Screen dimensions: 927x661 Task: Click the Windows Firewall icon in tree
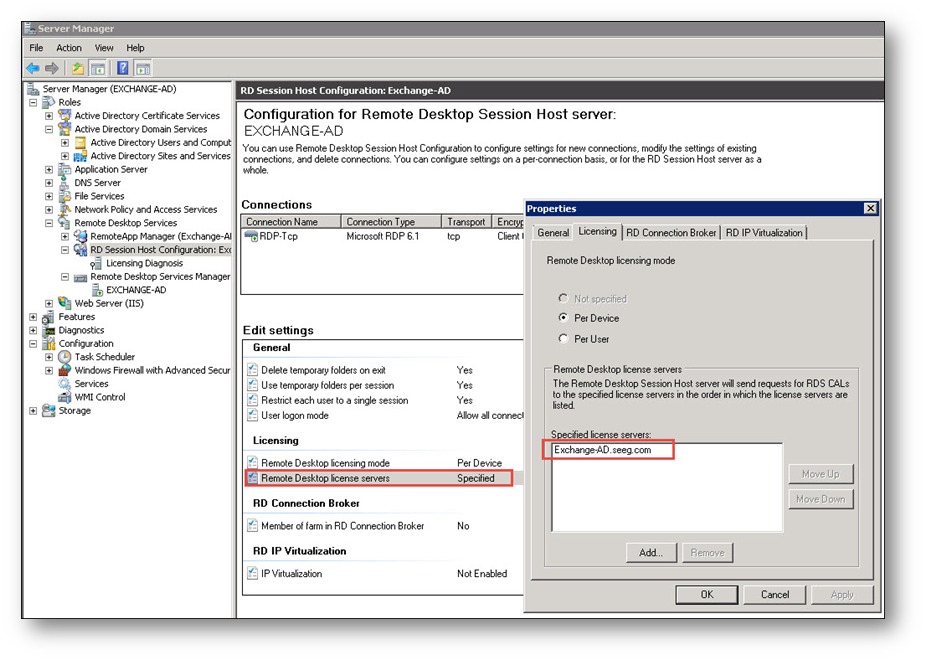(x=65, y=370)
